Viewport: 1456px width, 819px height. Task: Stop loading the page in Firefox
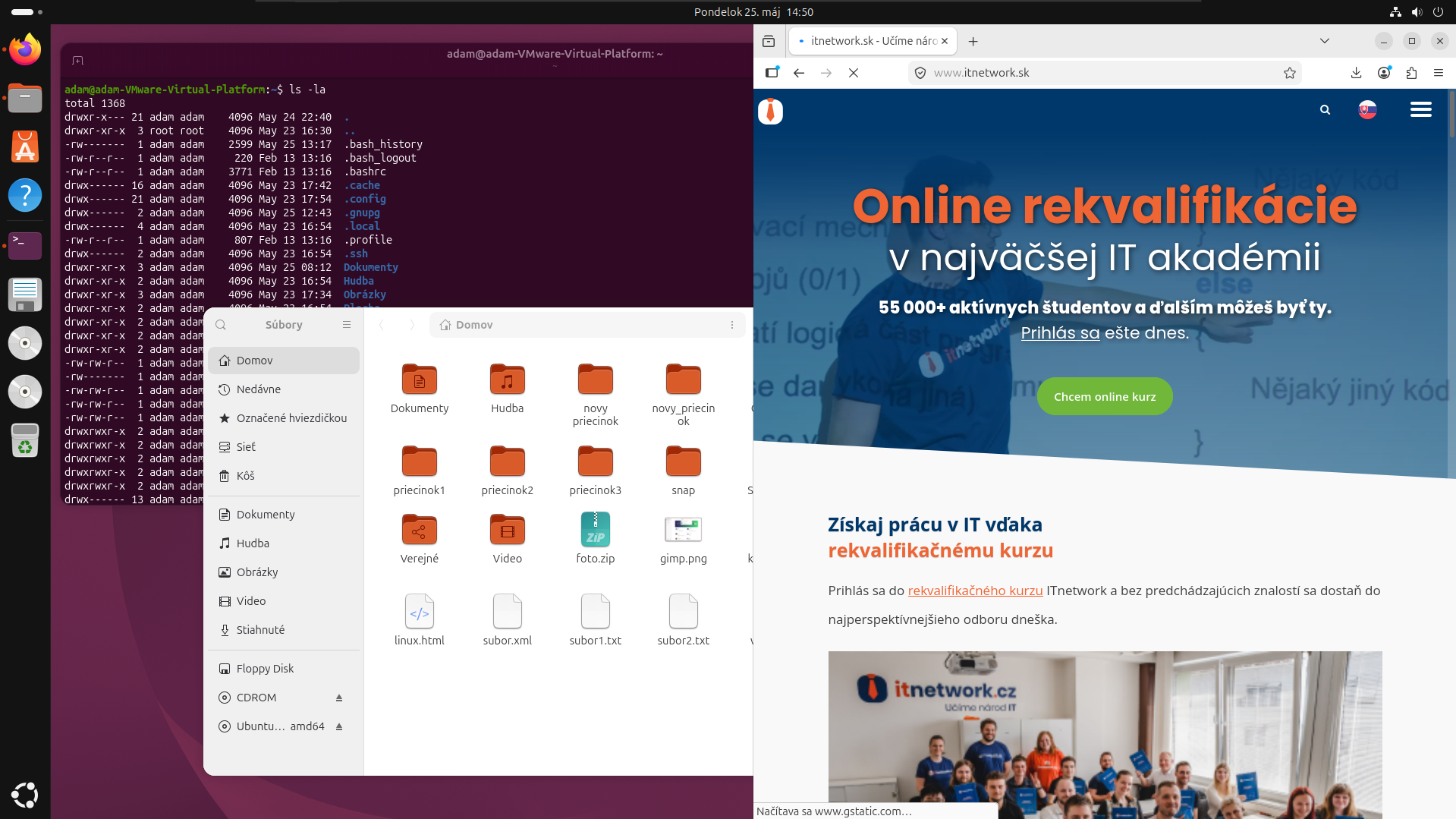pyautogui.click(x=854, y=73)
